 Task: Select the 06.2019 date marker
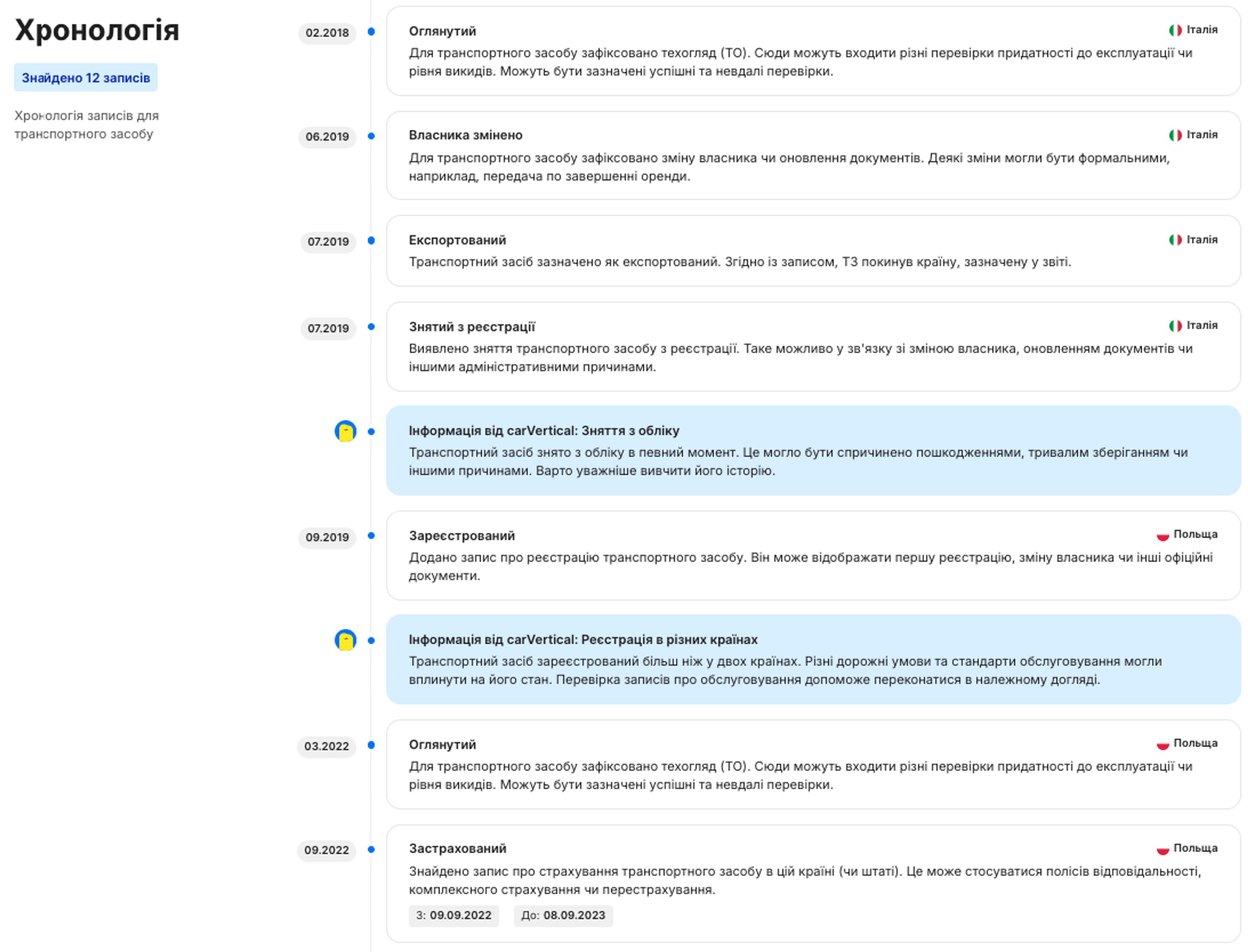(x=327, y=136)
